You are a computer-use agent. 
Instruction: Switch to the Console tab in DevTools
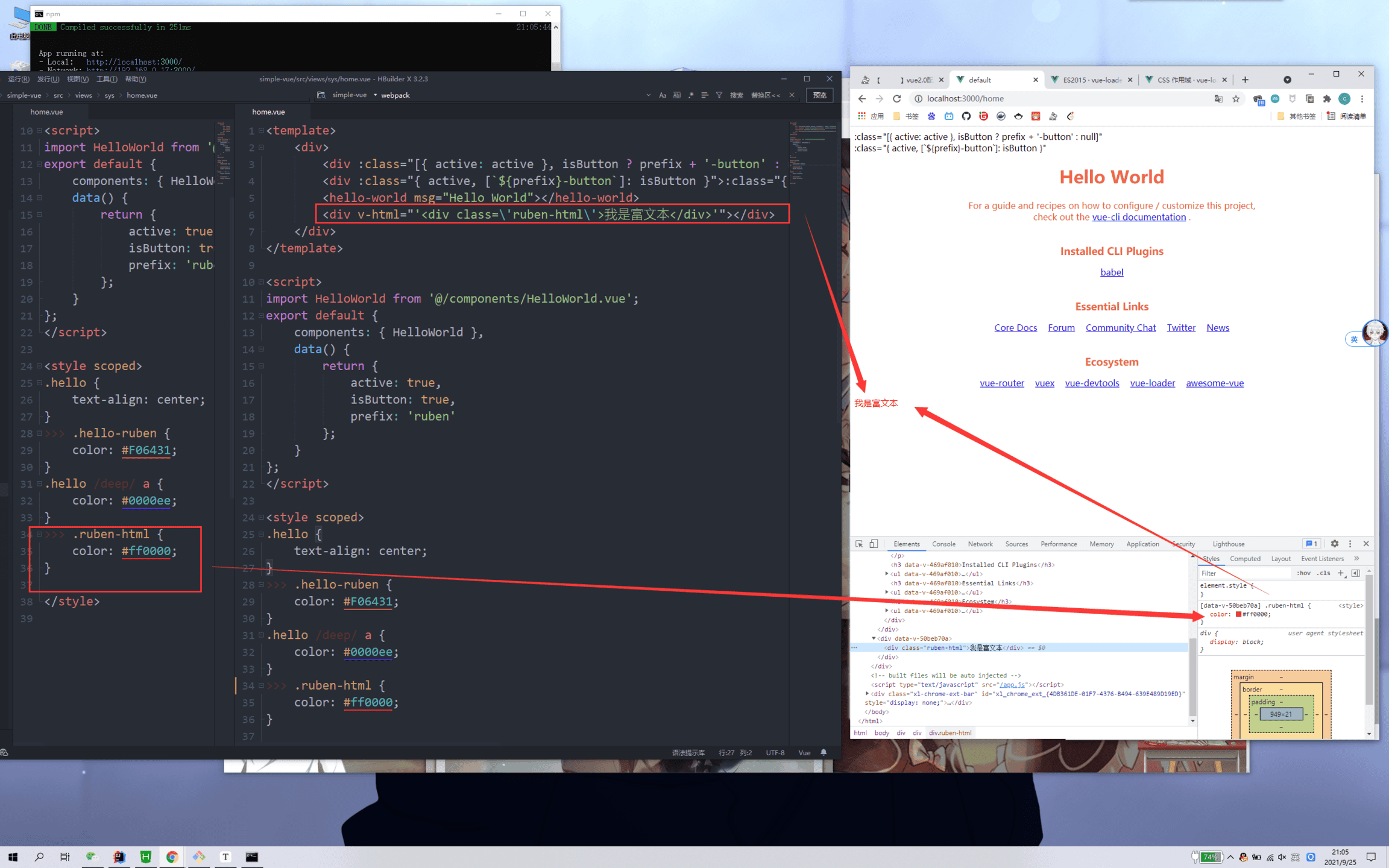(943, 544)
